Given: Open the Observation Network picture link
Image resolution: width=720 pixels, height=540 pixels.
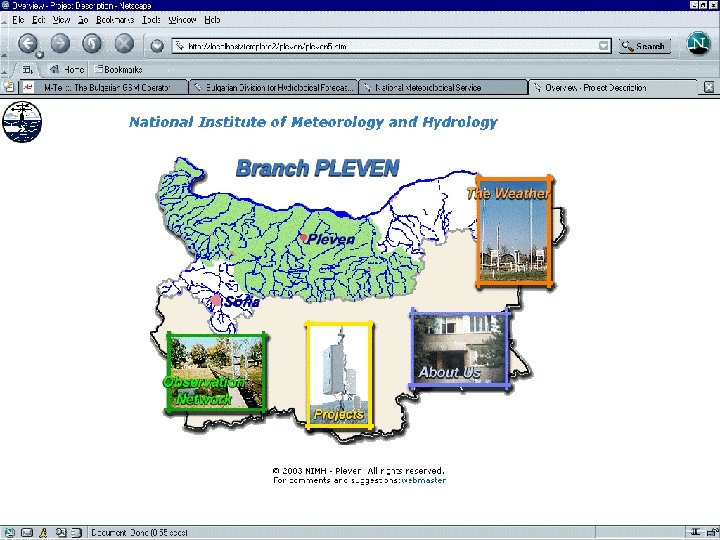Looking at the screenshot, I should coord(216,372).
